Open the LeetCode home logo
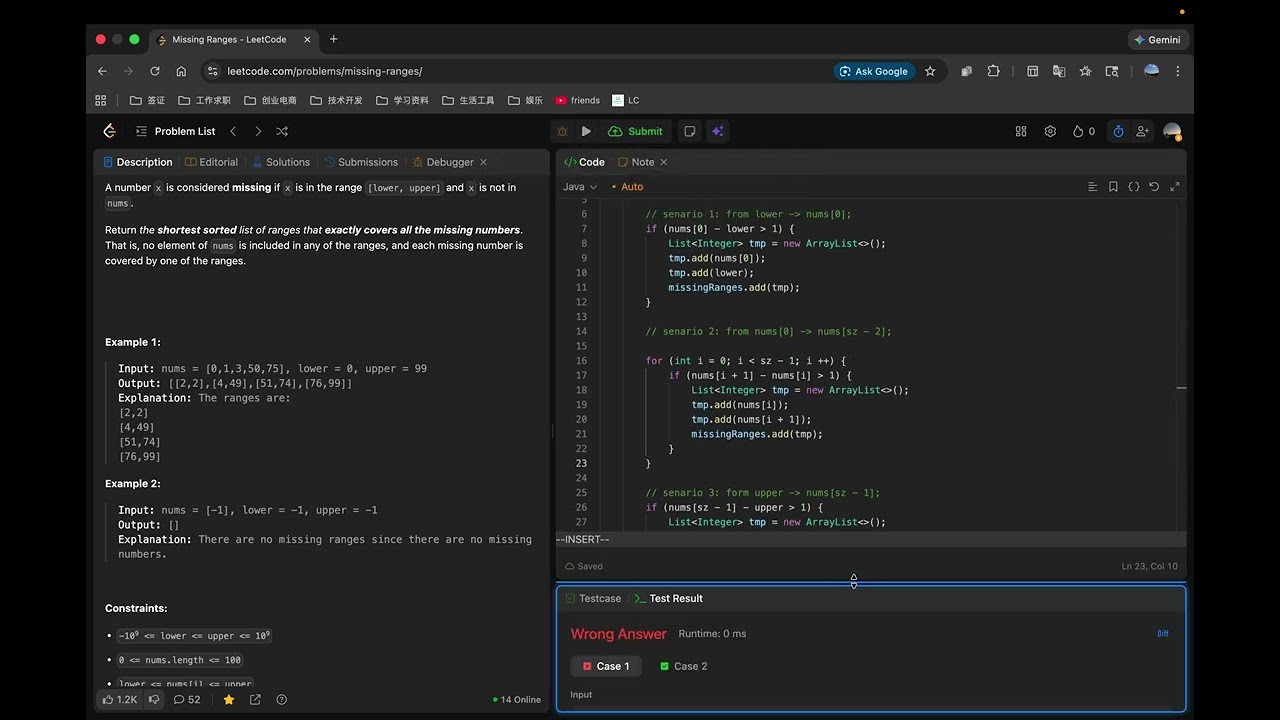This screenshot has width=1280, height=720. click(110, 131)
